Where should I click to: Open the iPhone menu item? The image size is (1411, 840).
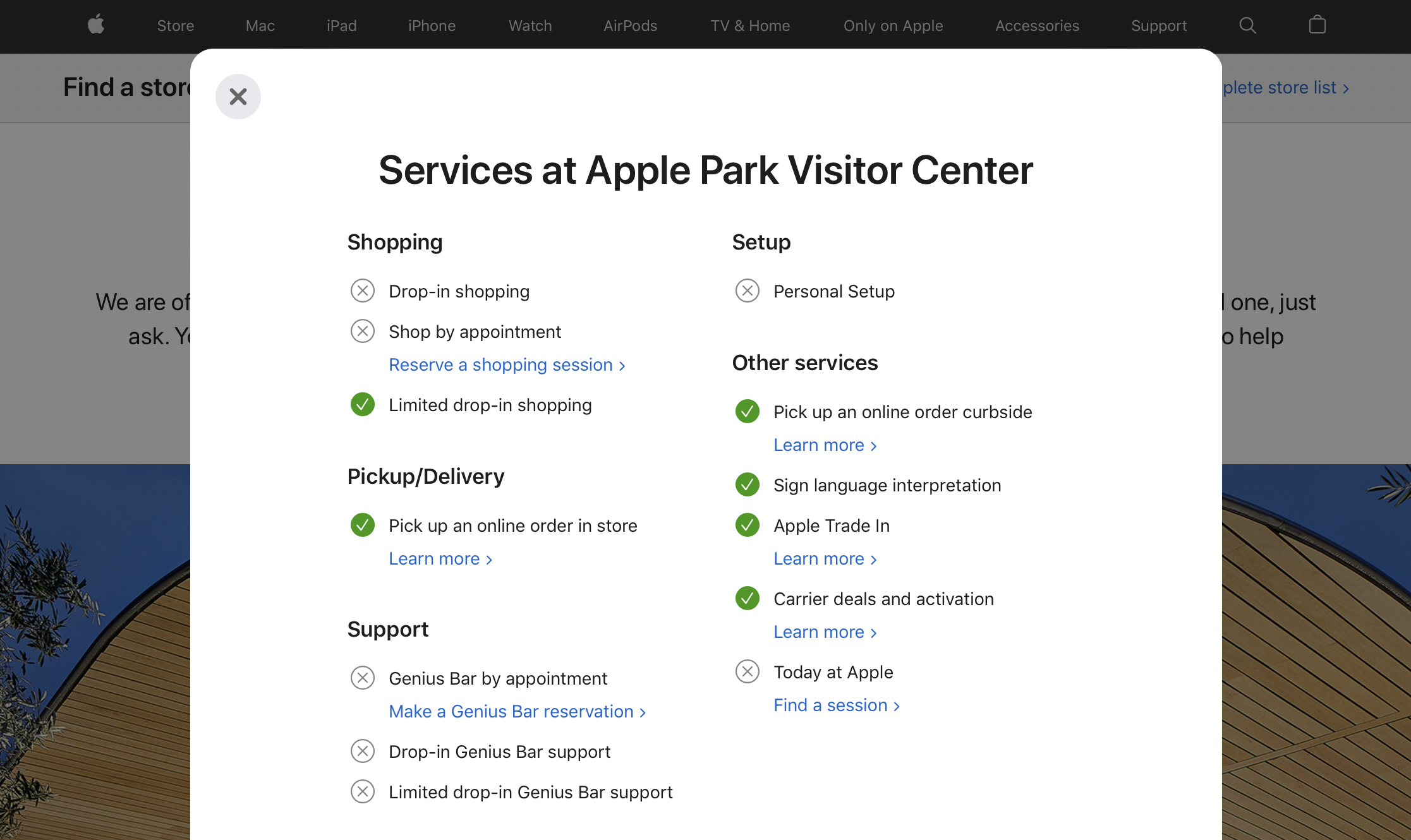(432, 26)
